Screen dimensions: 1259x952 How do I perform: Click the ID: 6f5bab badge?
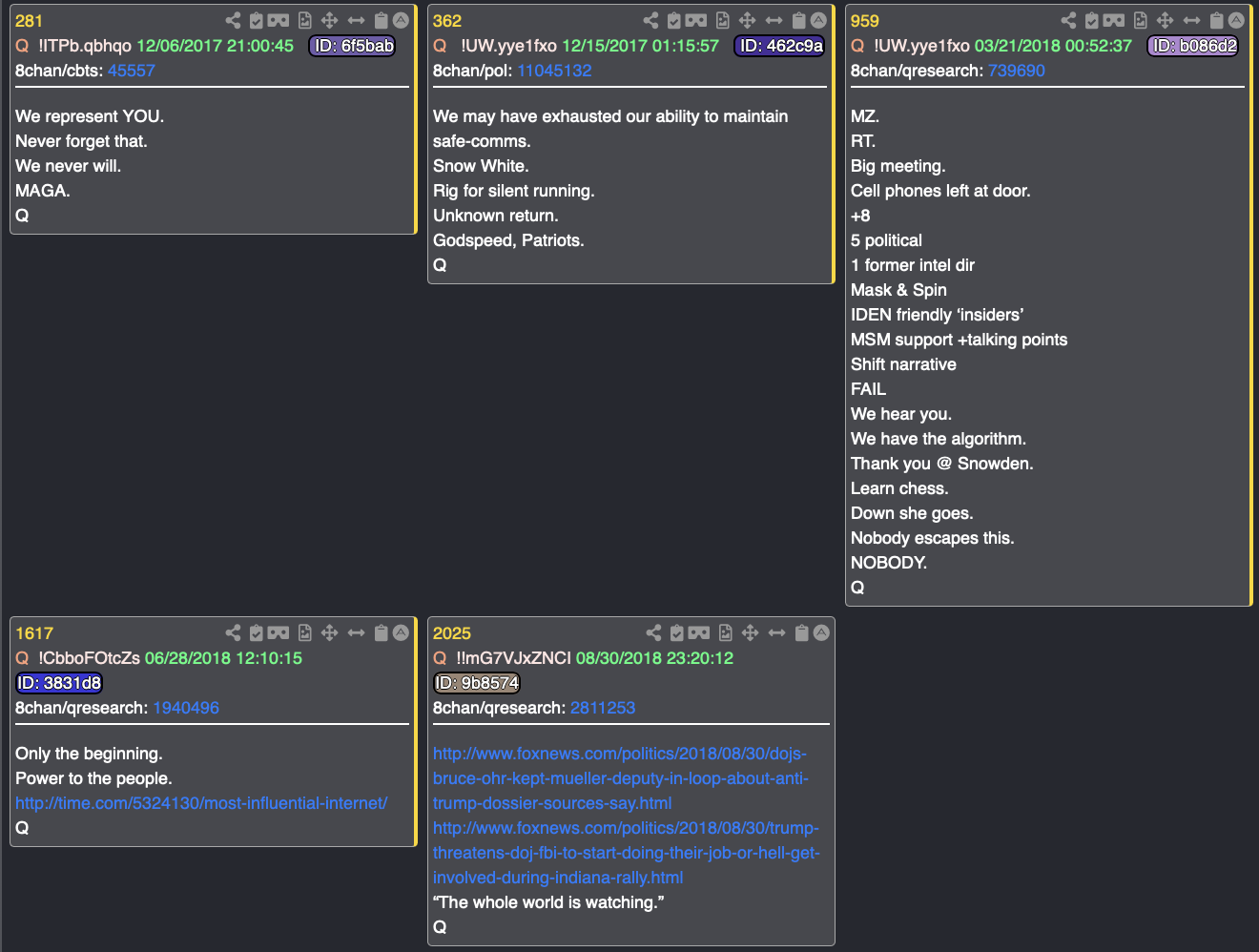[x=353, y=46]
